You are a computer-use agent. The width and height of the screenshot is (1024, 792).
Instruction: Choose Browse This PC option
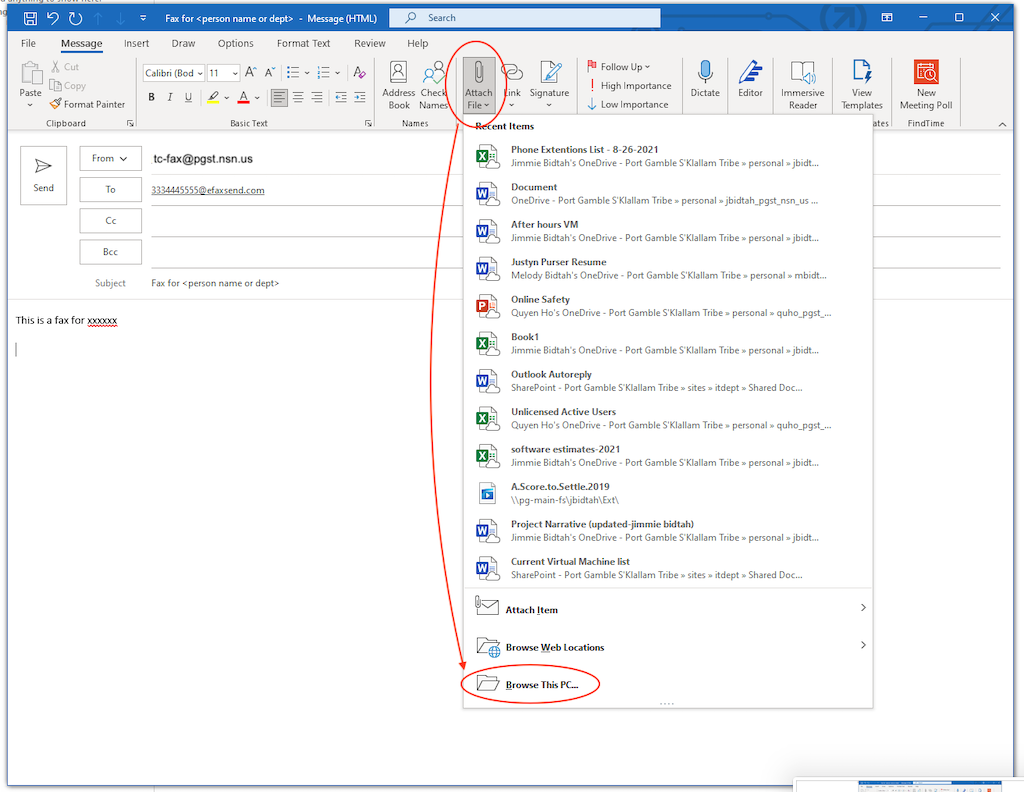(x=667, y=684)
